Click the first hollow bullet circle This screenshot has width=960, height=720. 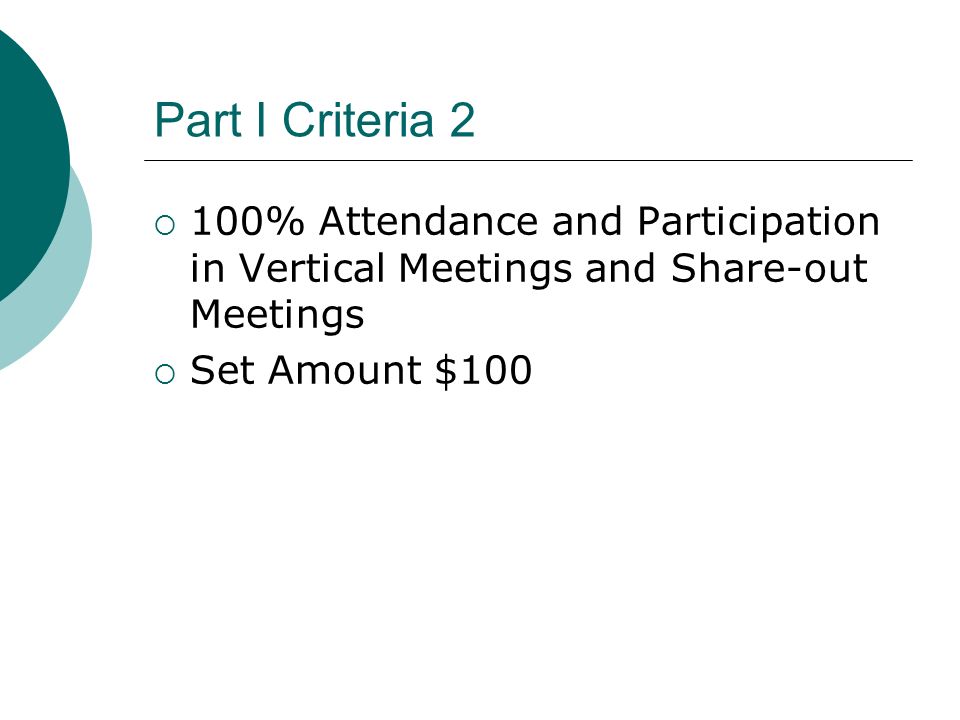pyautogui.click(x=165, y=225)
